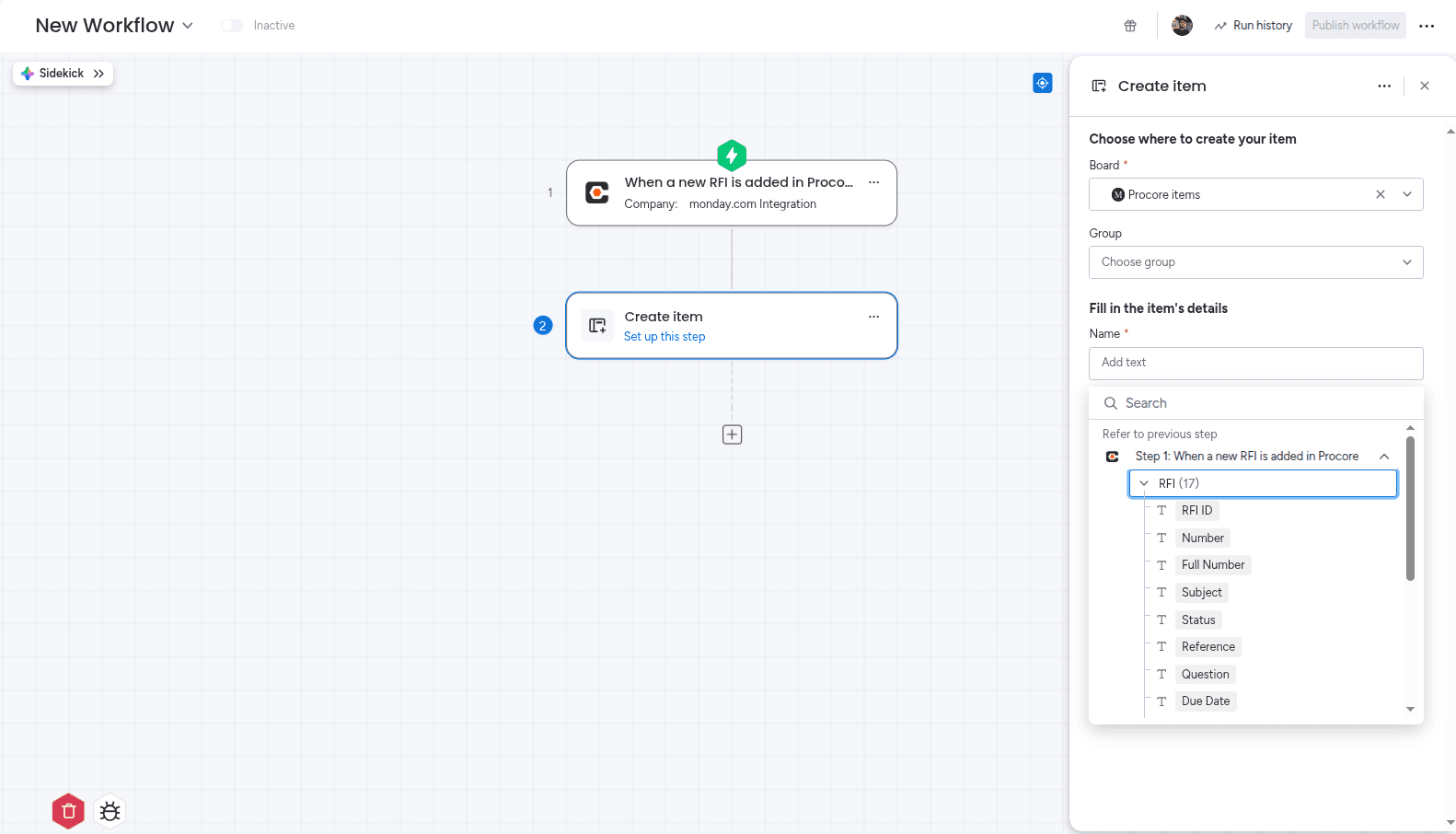Click the Procore icon beside Step 1
Viewport: 1456px width, 834px height.
[x=1112, y=457]
